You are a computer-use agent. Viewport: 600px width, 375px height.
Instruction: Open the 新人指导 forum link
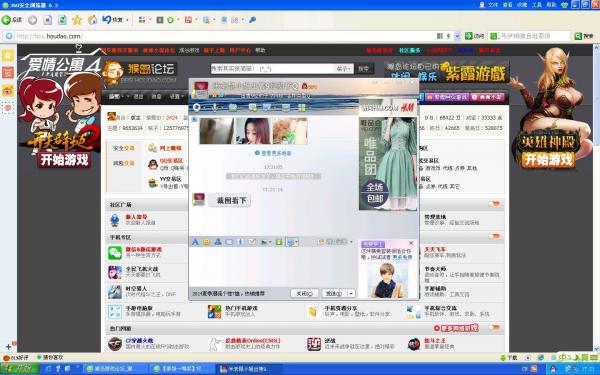136,217
